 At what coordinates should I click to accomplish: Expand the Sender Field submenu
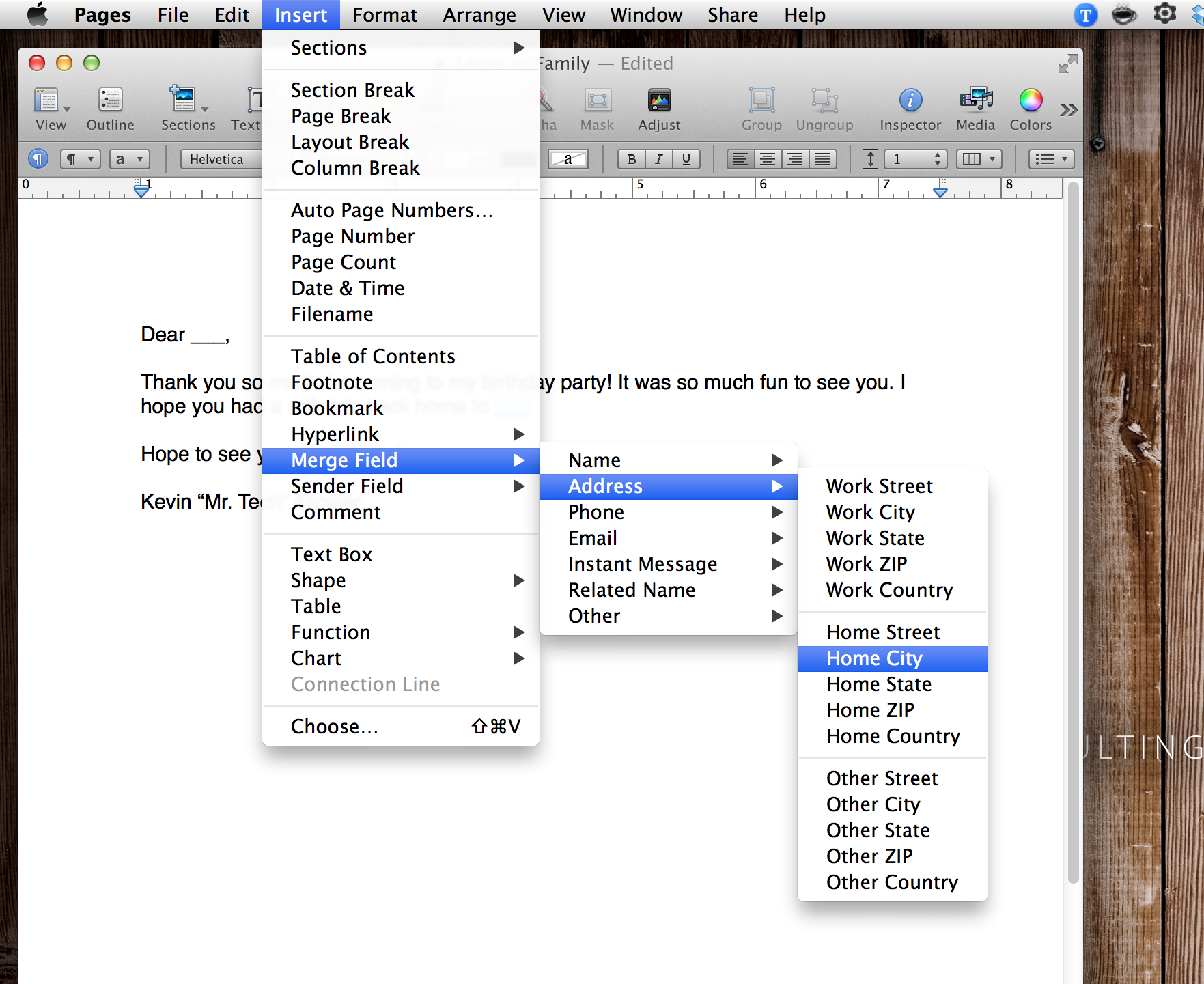tap(401, 486)
